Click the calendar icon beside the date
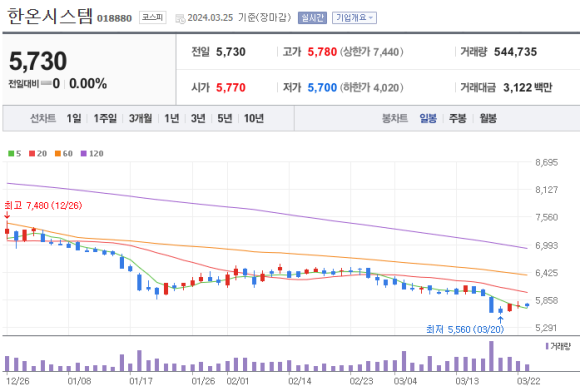Screen dimensions: 580x391 point(180,18)
